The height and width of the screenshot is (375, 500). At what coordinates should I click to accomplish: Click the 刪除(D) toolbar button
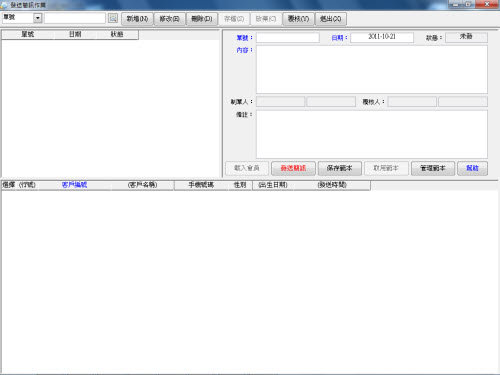[x=202, y=19]
